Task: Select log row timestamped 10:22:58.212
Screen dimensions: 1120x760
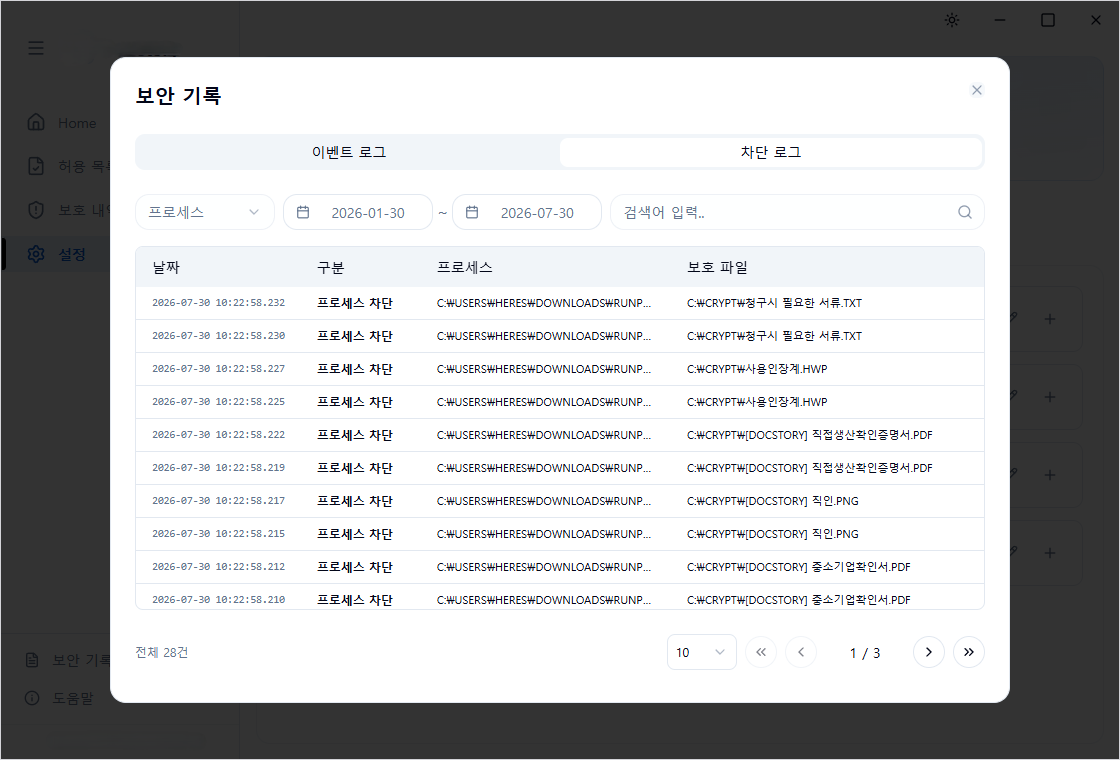Action: click(x=560, y=566)
